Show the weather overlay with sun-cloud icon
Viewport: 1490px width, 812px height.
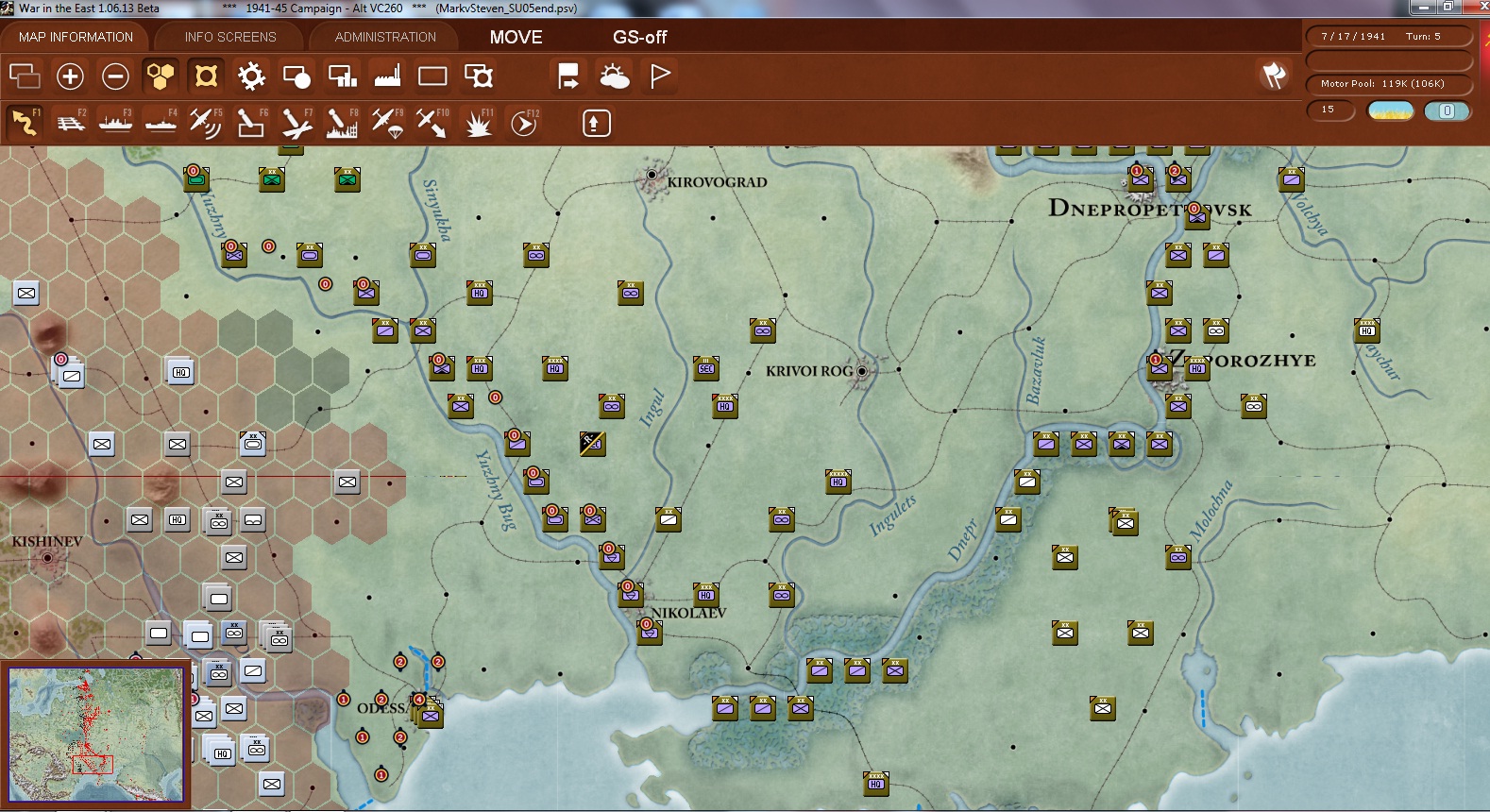point(615,76)
